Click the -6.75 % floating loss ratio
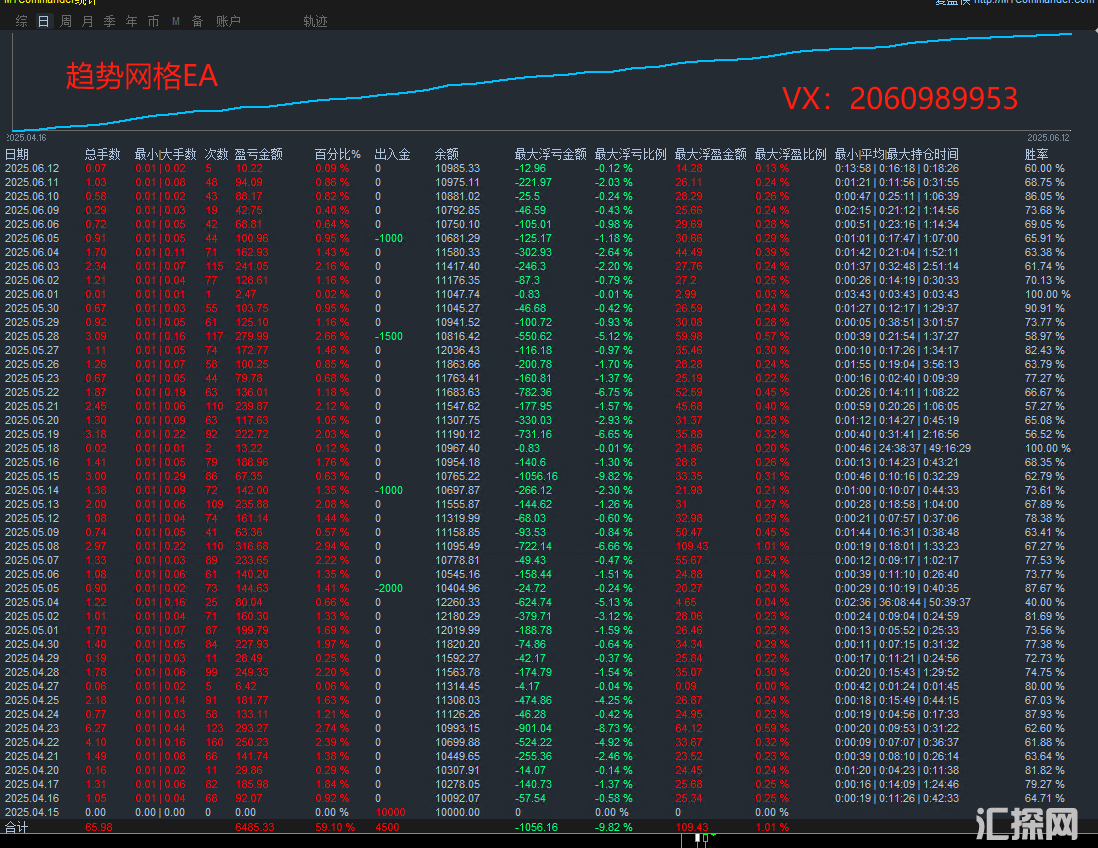 click(x=613, y=392)
